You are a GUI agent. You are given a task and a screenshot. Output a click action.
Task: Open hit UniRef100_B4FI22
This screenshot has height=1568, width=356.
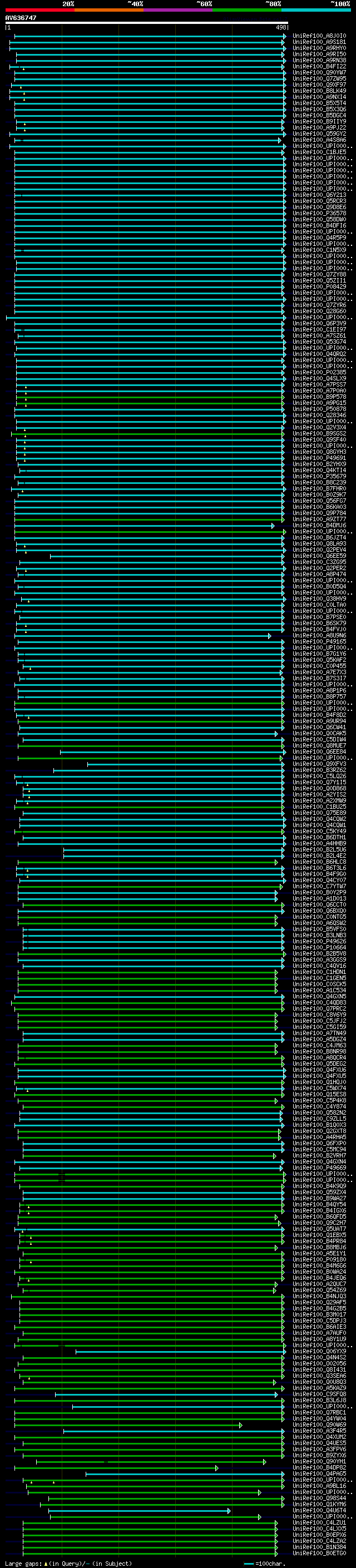pos(319,66)
